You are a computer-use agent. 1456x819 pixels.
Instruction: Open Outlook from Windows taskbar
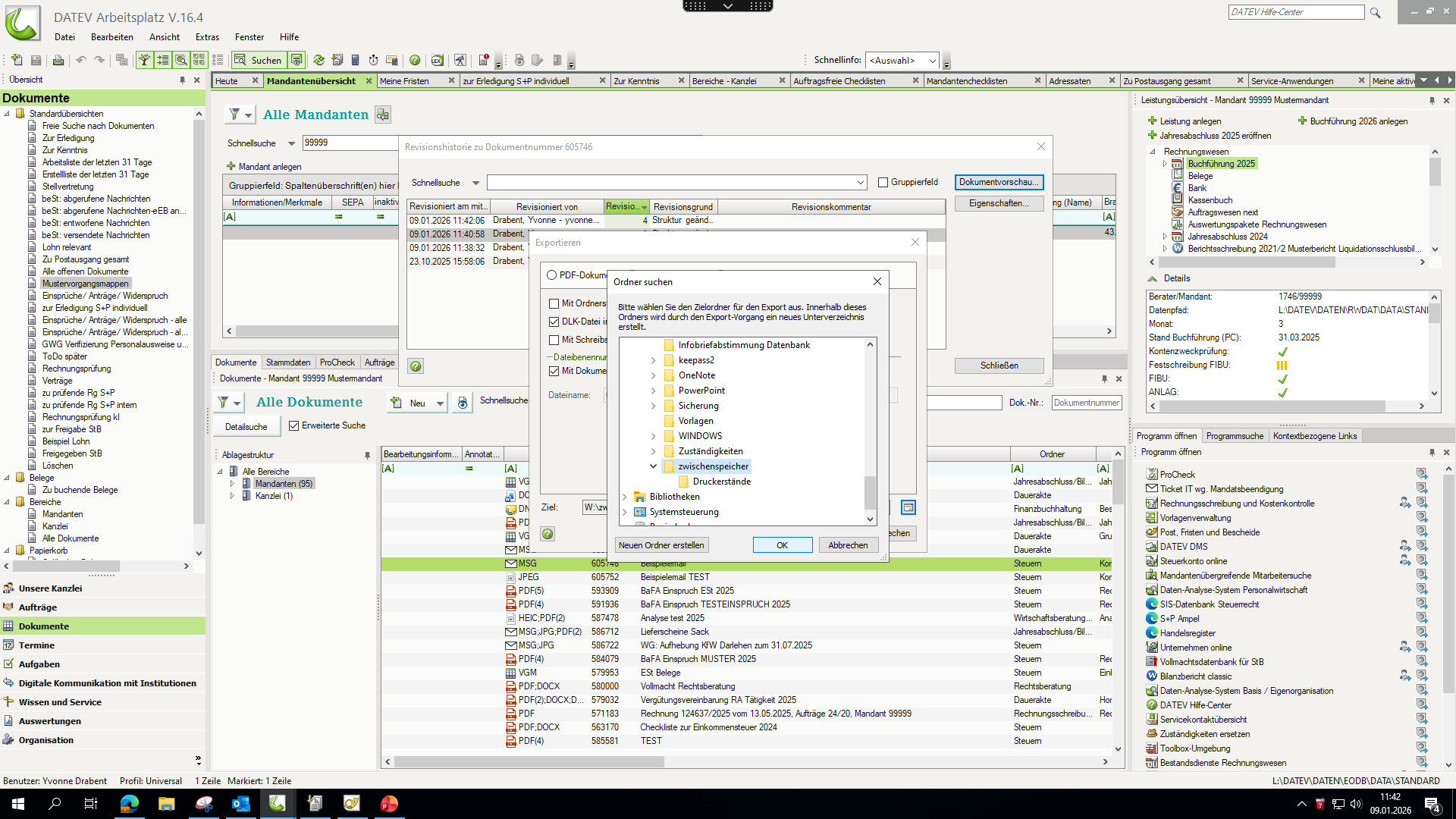click(x=240, y=804)
